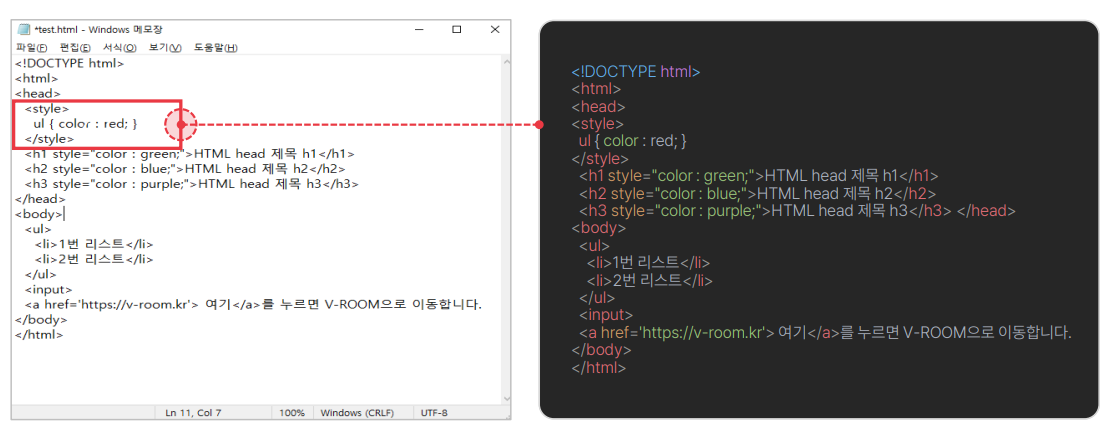Click the h2 color blue line in Notepad
This screenshot has height=434, width=1110.
coord(185,169)
